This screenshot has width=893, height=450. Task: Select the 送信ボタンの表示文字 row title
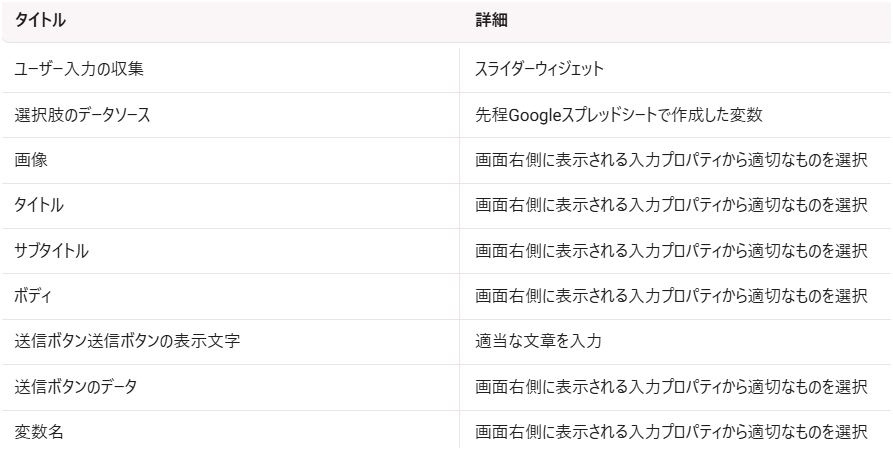pyautogui.click(x=127, y=341)
